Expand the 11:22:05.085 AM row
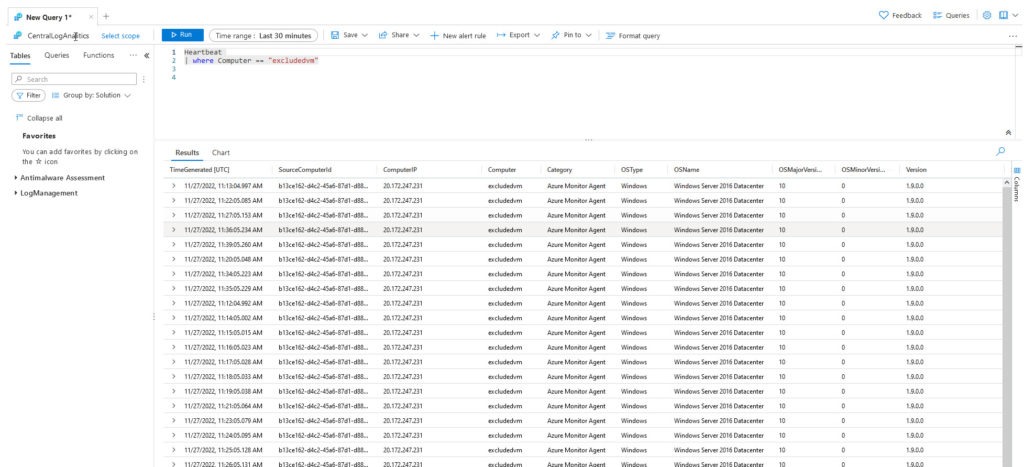 [174, 201]
